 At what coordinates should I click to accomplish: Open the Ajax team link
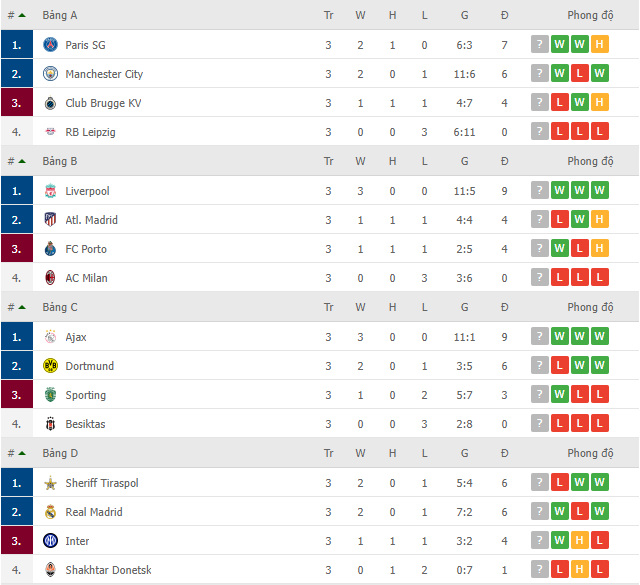pos(76,337)
